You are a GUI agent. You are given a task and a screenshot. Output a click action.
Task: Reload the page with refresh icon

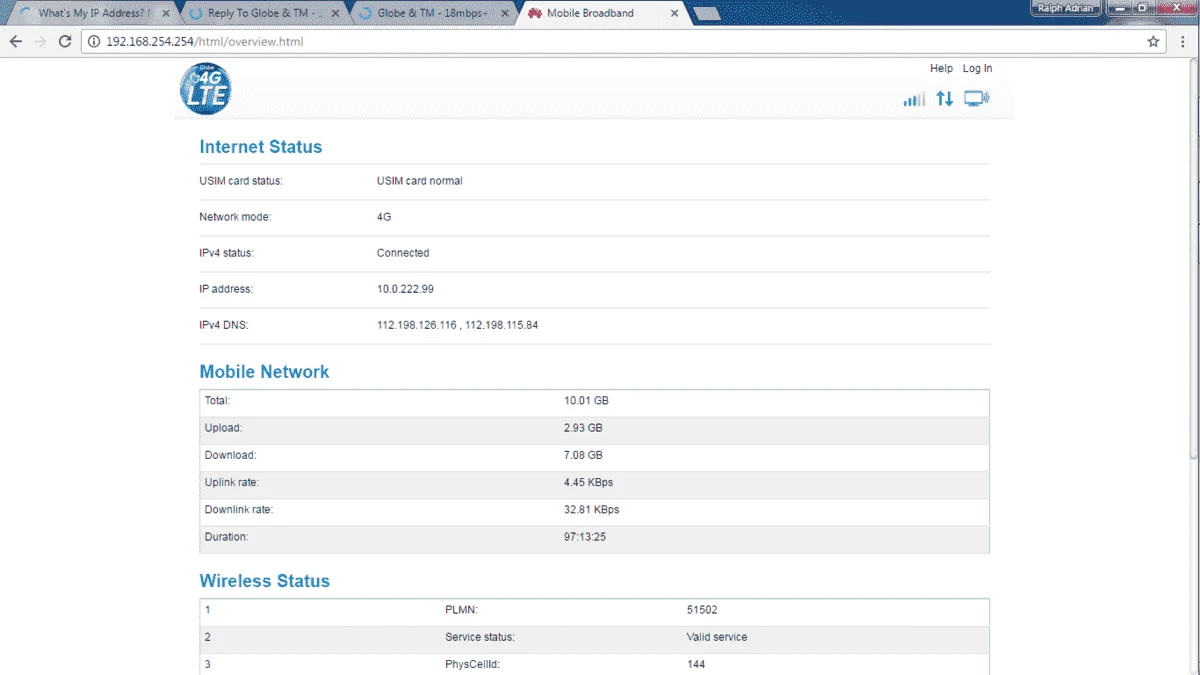point(65,42)
